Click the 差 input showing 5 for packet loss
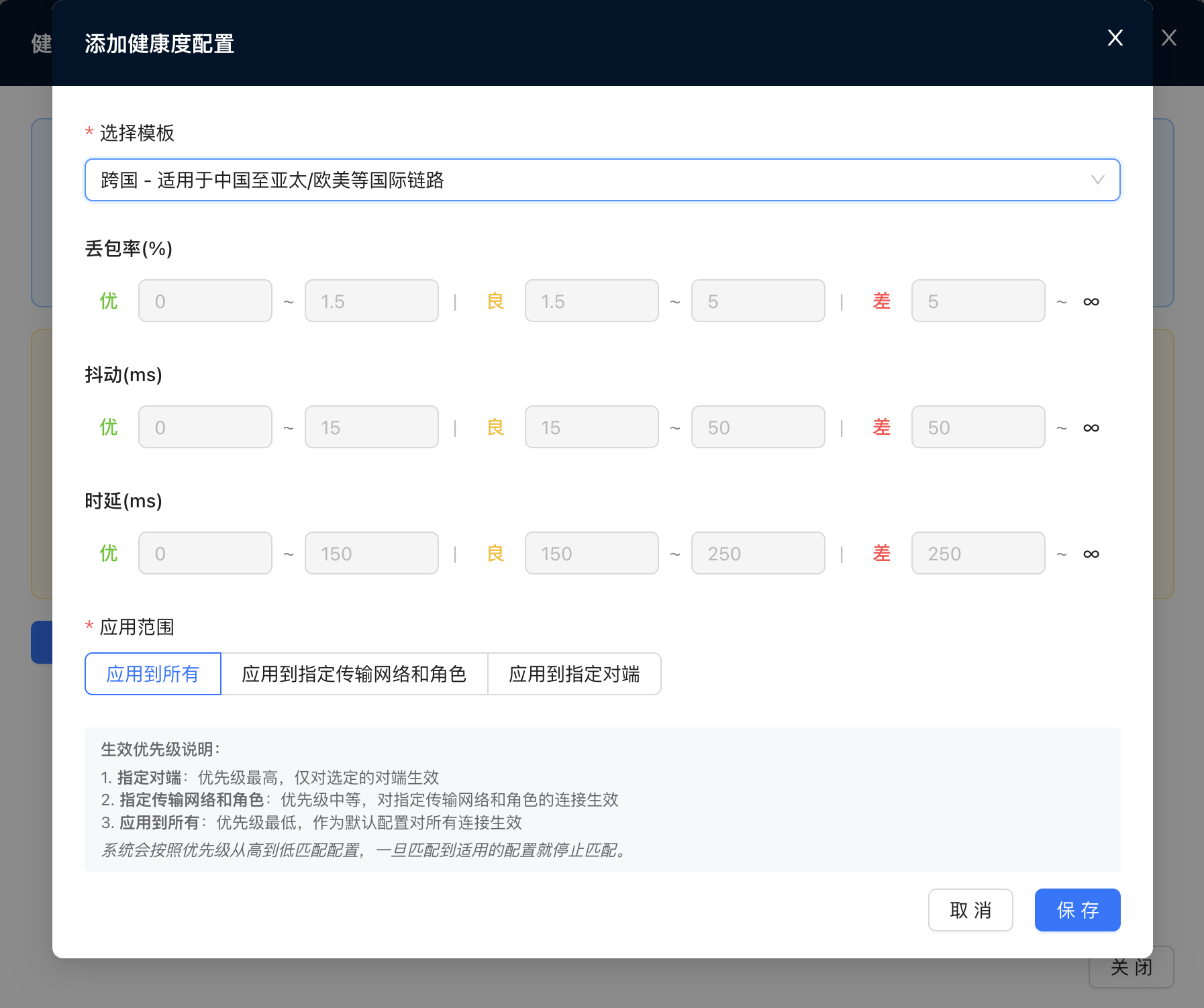The height and width of the screenshot is (1008, 1204). pos(978,301)
